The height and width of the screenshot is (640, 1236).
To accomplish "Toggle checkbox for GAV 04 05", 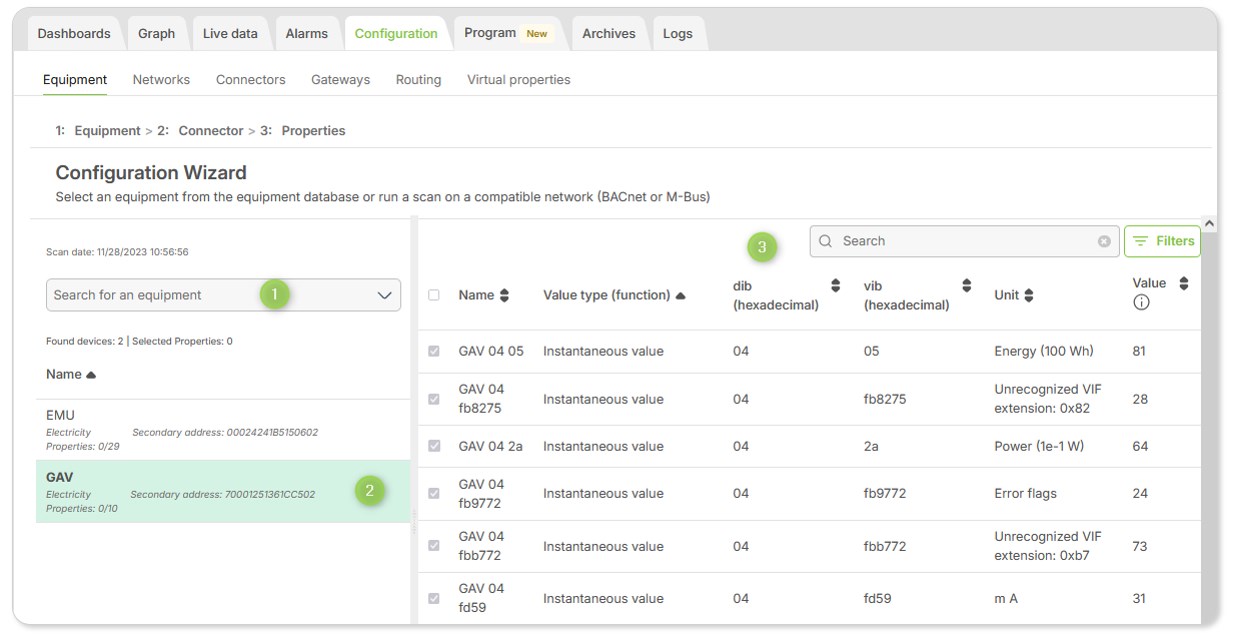I will [x=434, y=351].
